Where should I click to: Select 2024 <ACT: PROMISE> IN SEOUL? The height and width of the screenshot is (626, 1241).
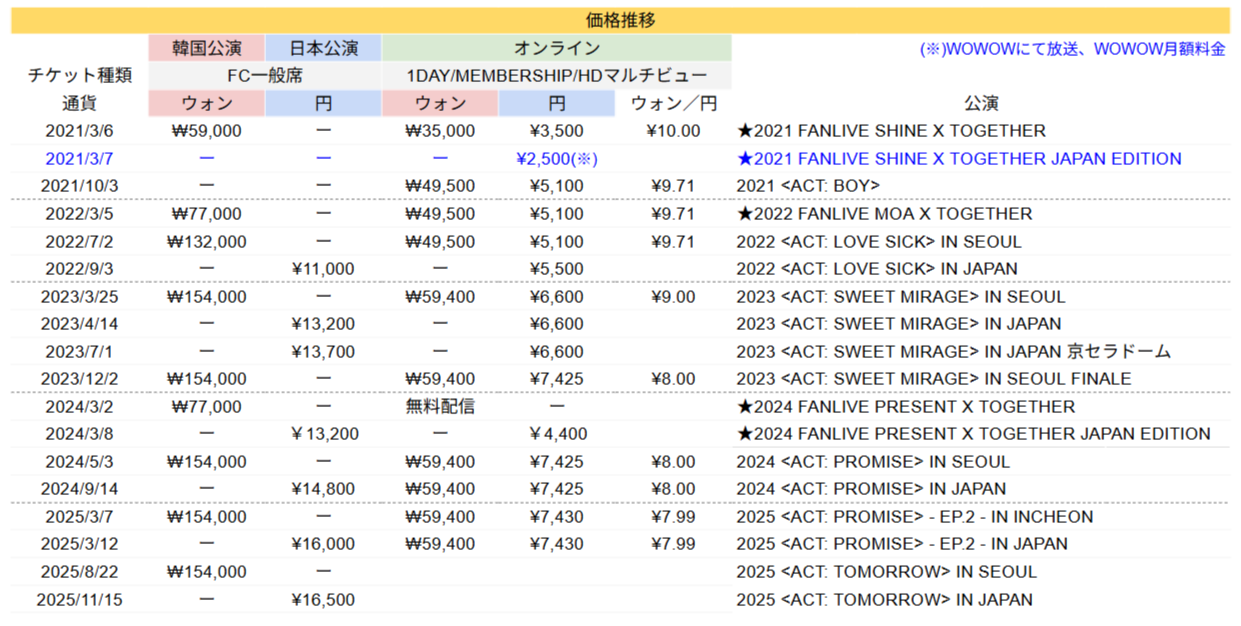pos(873,462)
